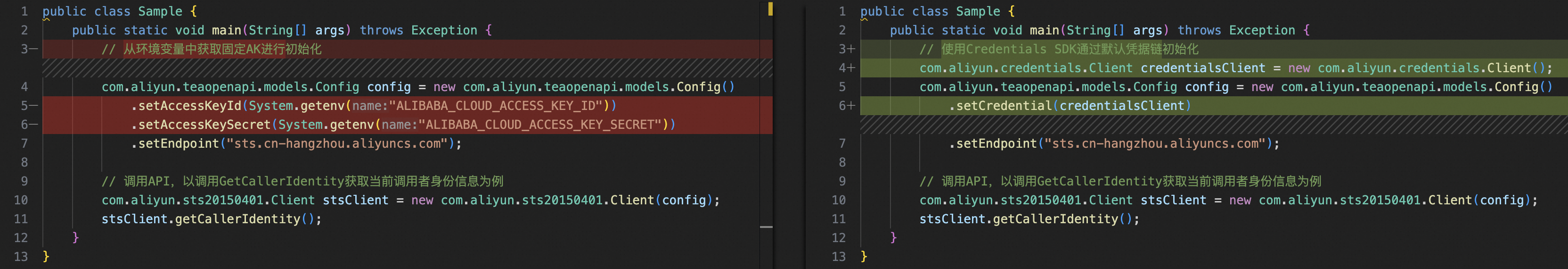Click the stsClient declaration line in right pane

(1228, 201)
